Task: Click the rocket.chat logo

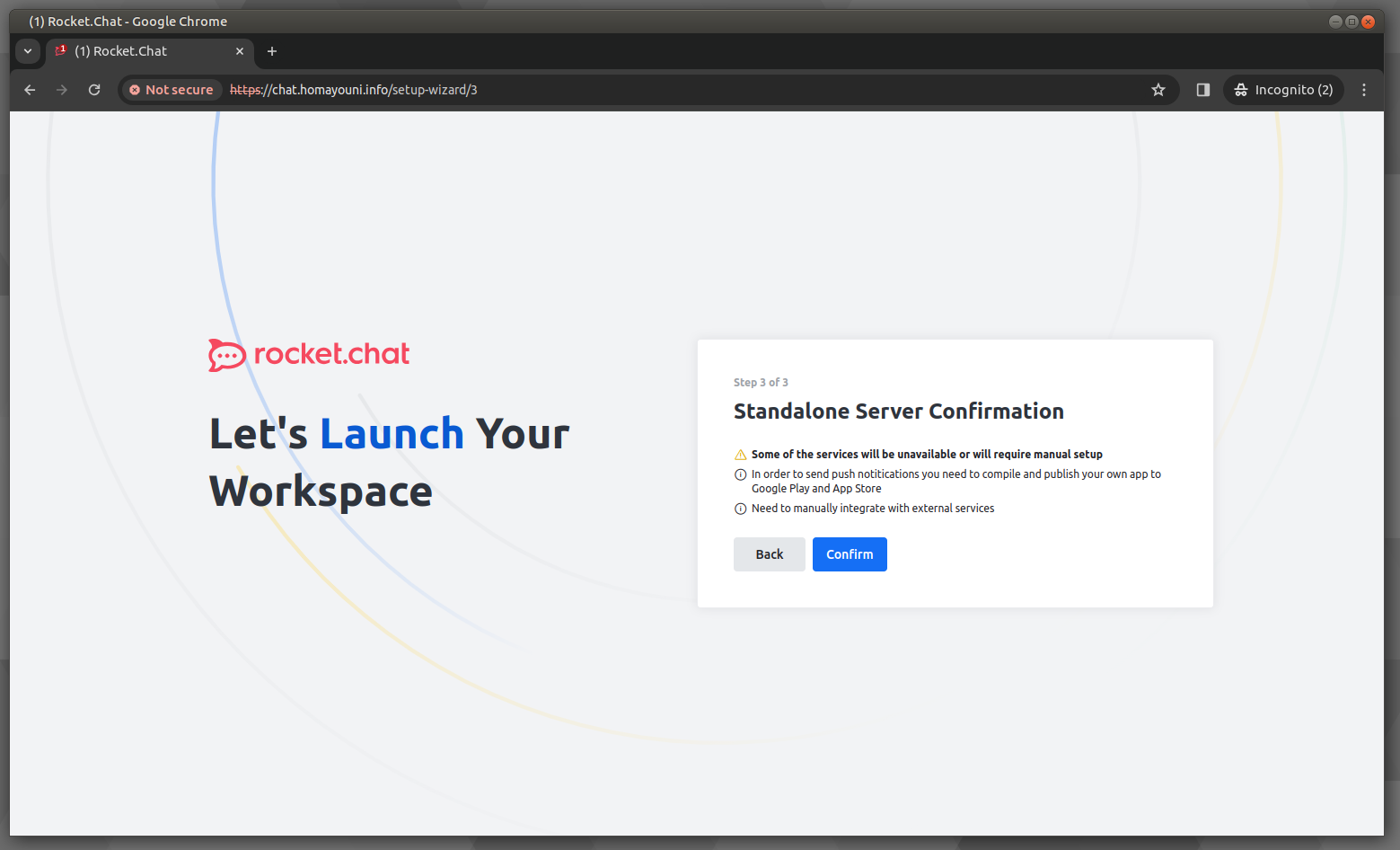Action: pyautogui.click(x=309, y=355)
